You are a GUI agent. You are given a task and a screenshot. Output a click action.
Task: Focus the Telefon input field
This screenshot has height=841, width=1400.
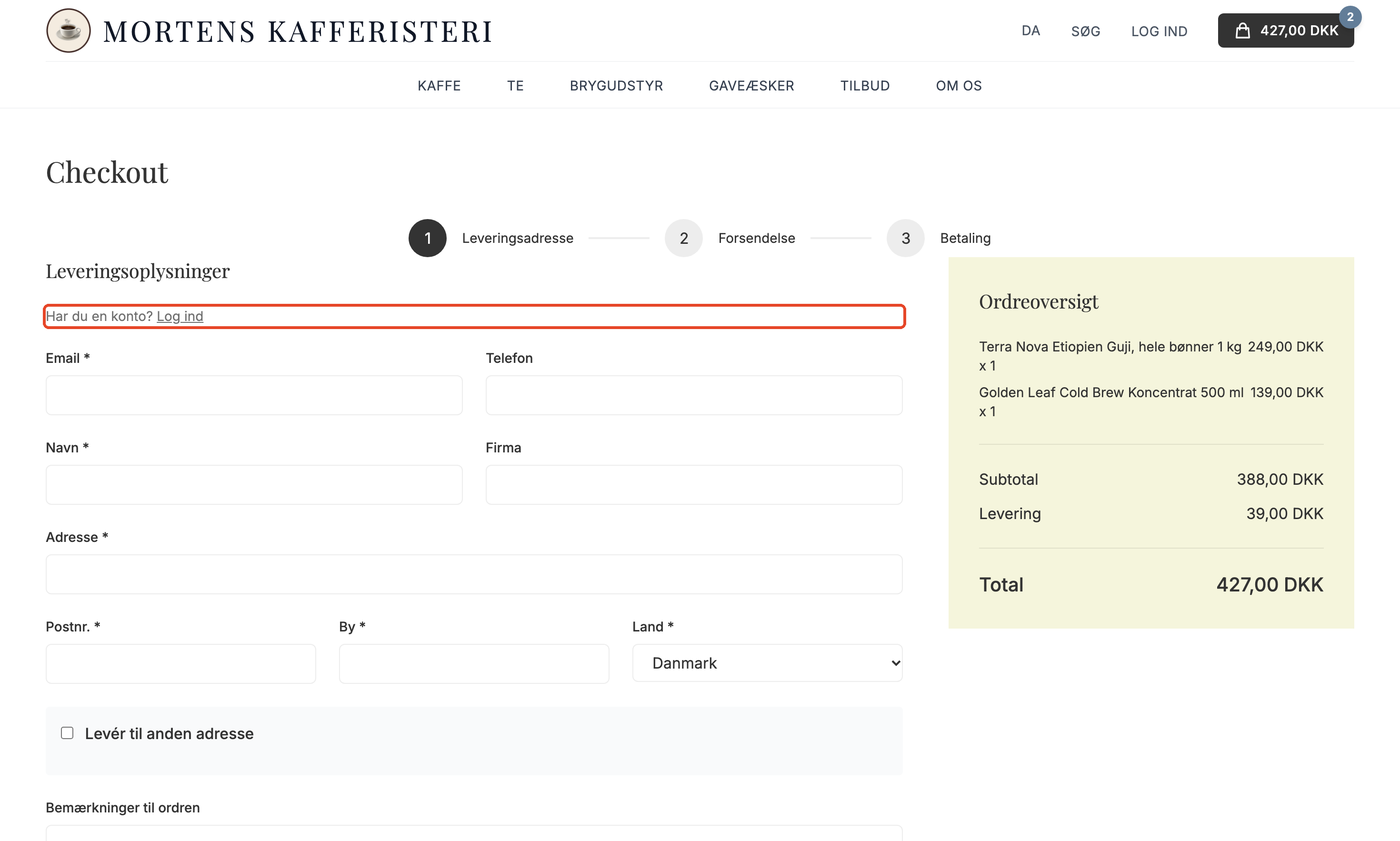click(x=694, y=395)
